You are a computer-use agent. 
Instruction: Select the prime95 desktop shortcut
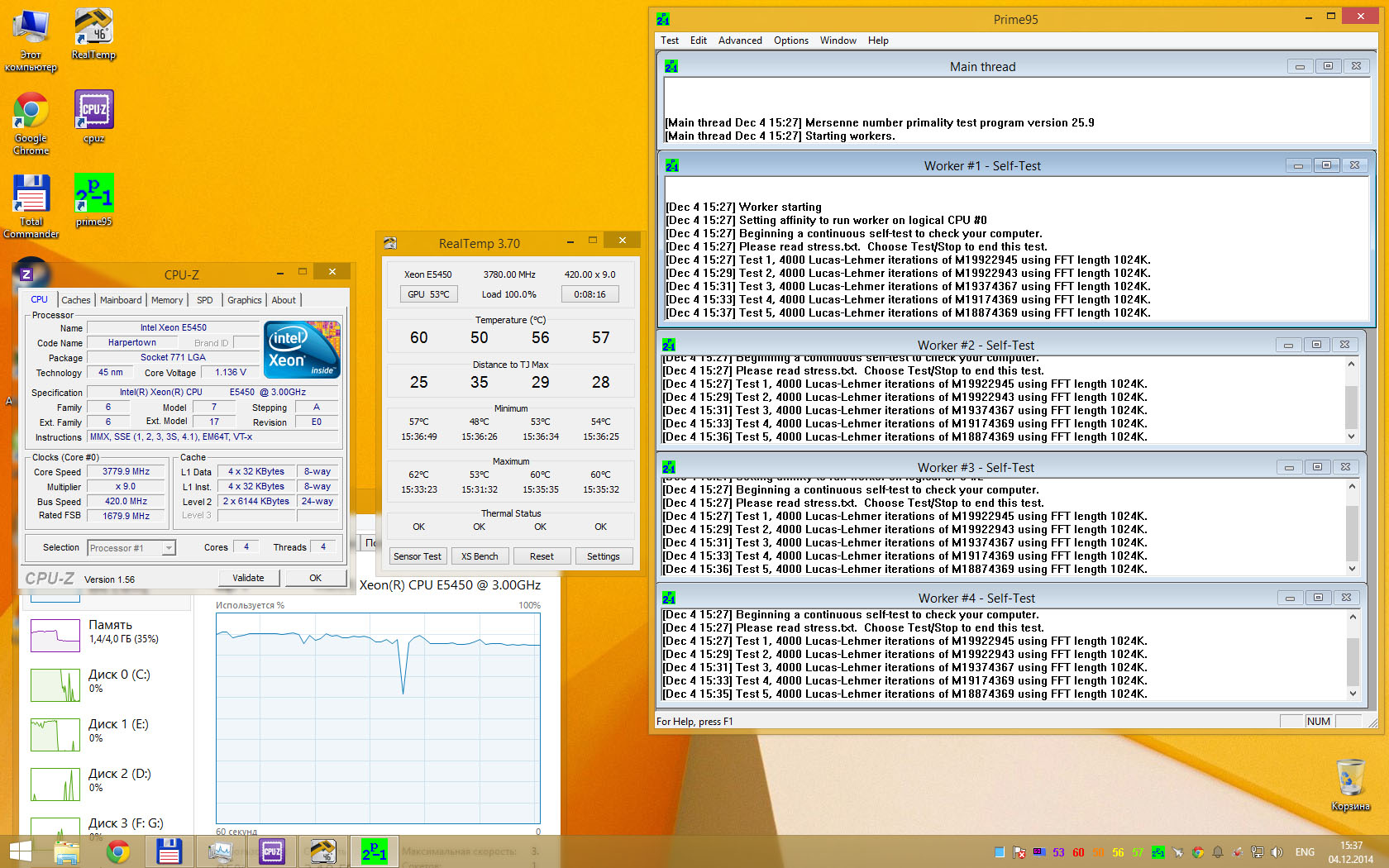point(93,200)
